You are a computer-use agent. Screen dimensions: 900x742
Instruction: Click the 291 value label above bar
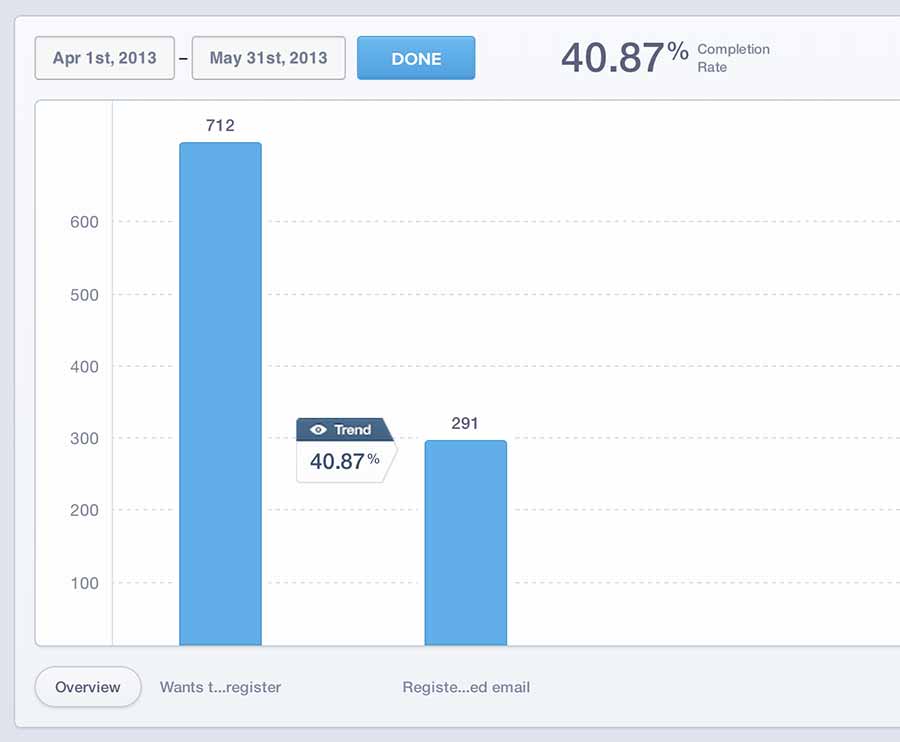tap(465, 423)
